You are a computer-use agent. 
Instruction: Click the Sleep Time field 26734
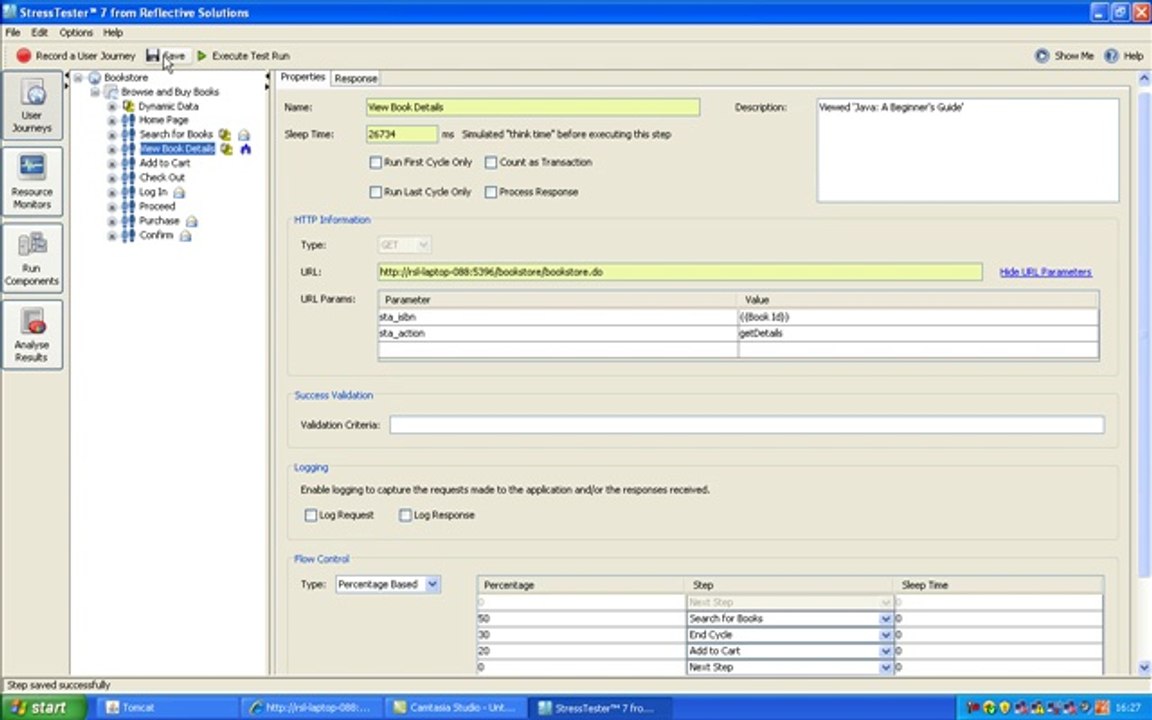[402, 134]
